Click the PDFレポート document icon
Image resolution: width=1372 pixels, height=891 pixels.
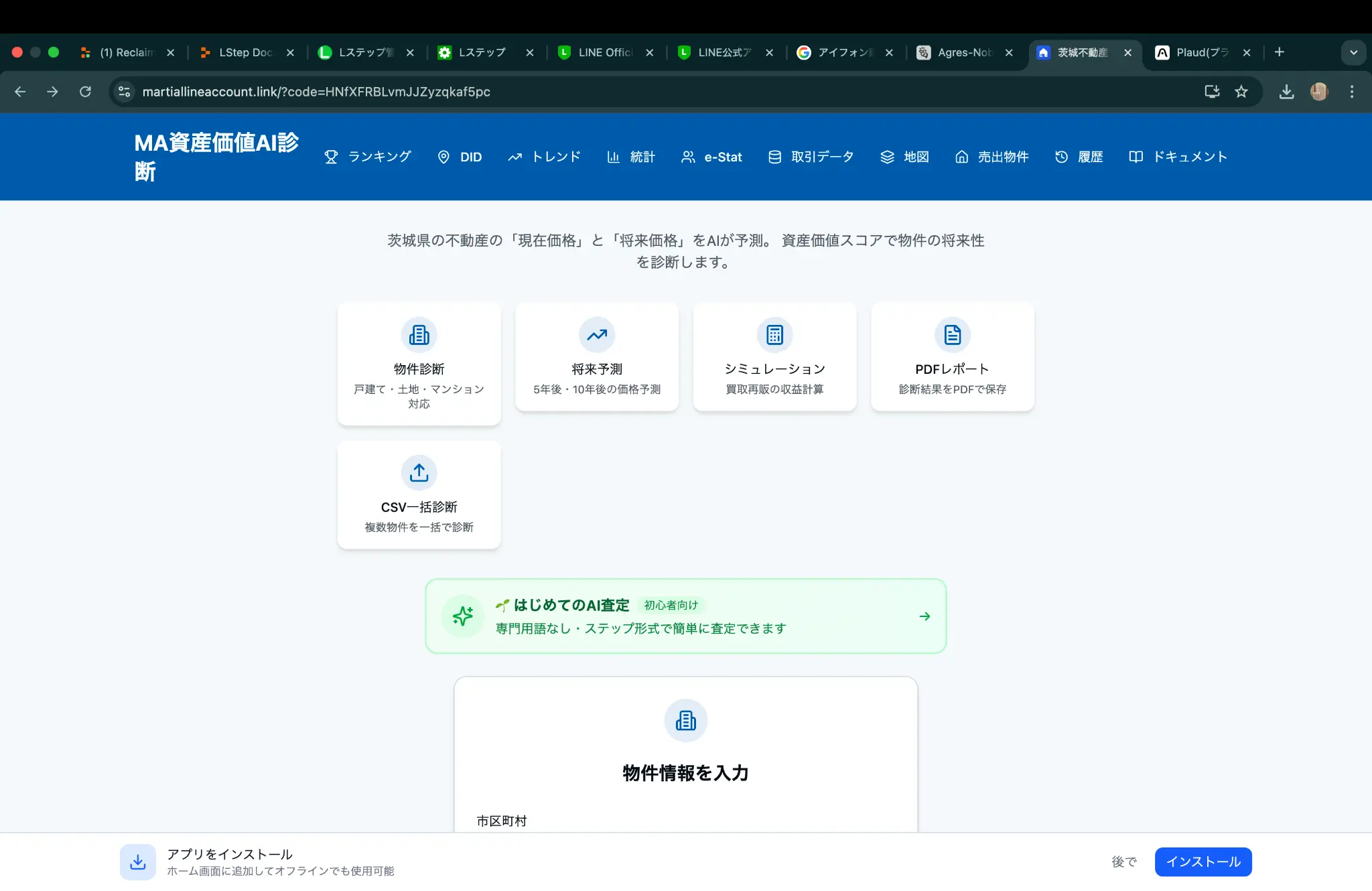click(x=952, y=335)
